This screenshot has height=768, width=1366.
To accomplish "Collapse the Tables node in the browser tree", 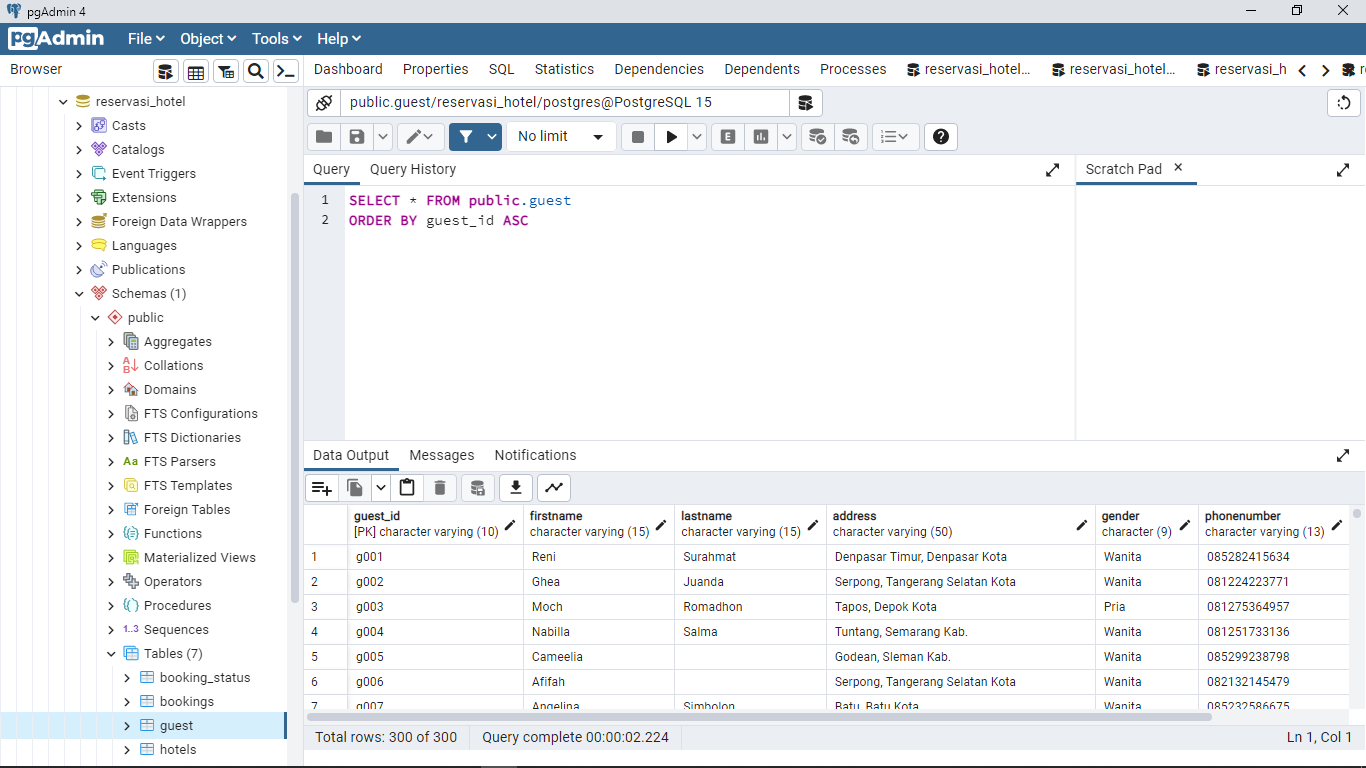I will point(111,653).
